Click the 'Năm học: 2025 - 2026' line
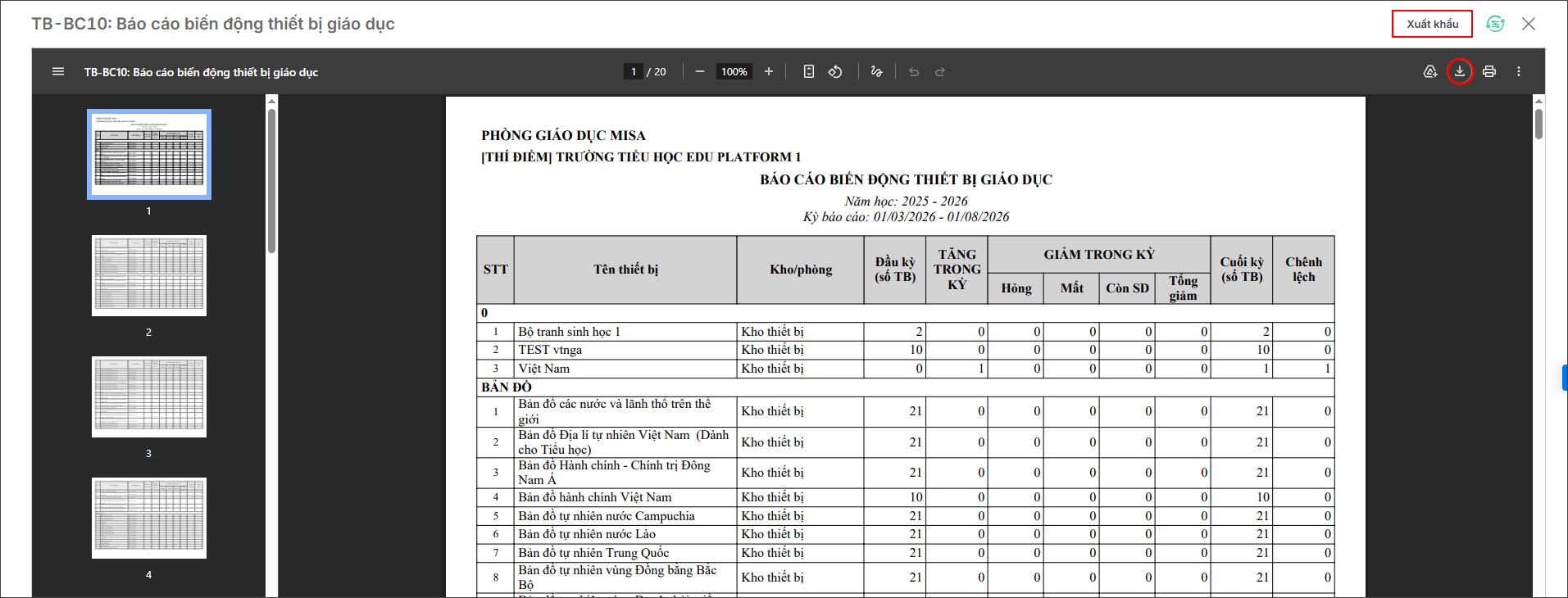The height and width of the screenshot is (598, 1568). pyautogui.click(x=906, y=202)
